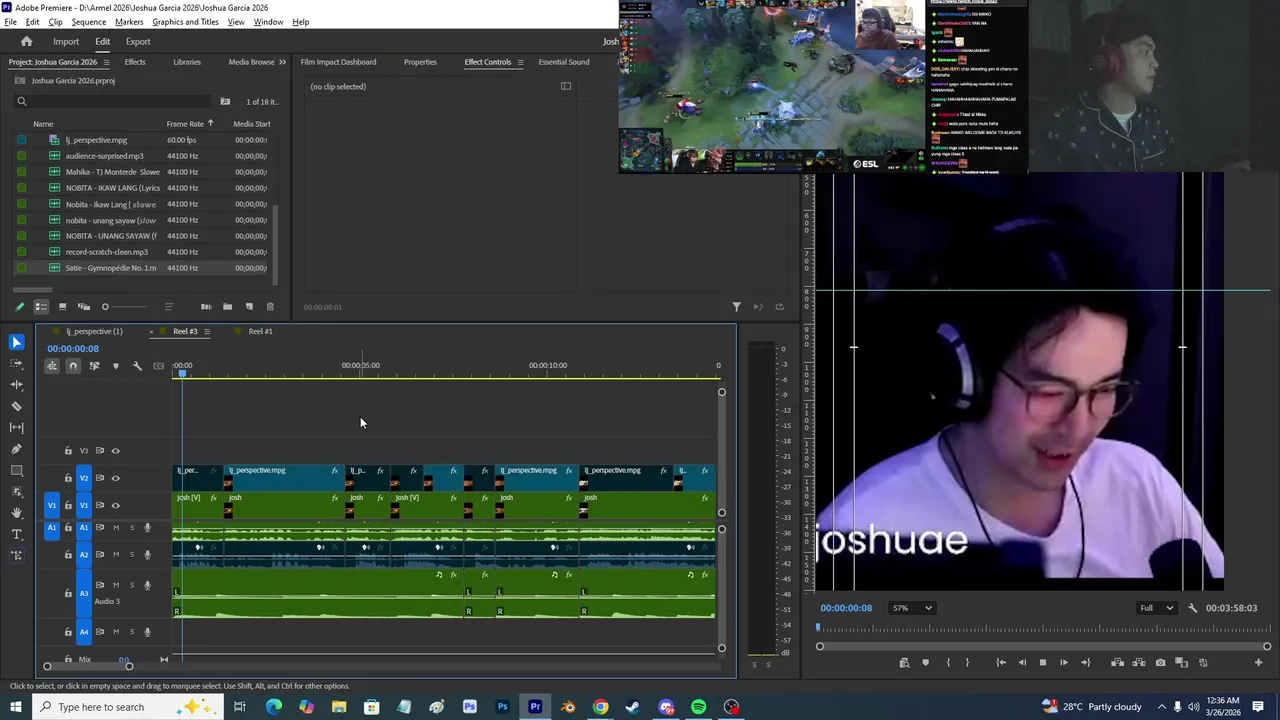
Task: Solo audio track A2
Action: pos(132,555)
